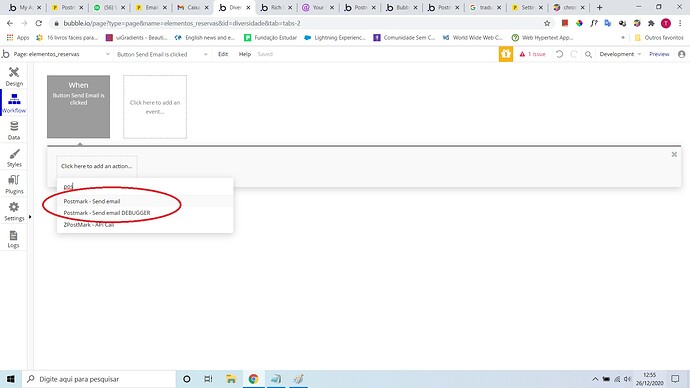Open the issue checker showing 1 issue
Image resolution: width=690 pixels, height=388 pixels.
532,54
